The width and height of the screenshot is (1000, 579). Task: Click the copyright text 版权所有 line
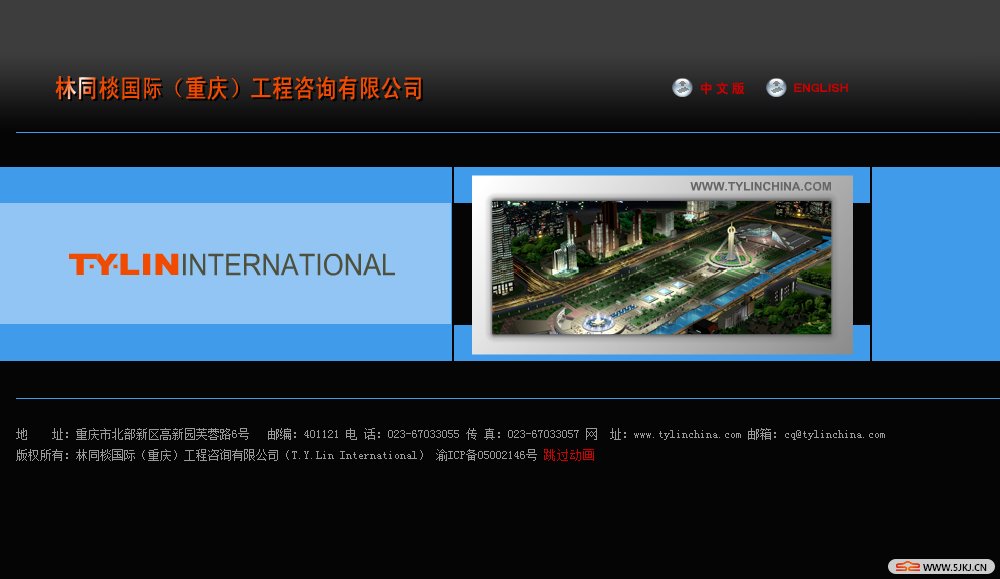pos(220,455)
